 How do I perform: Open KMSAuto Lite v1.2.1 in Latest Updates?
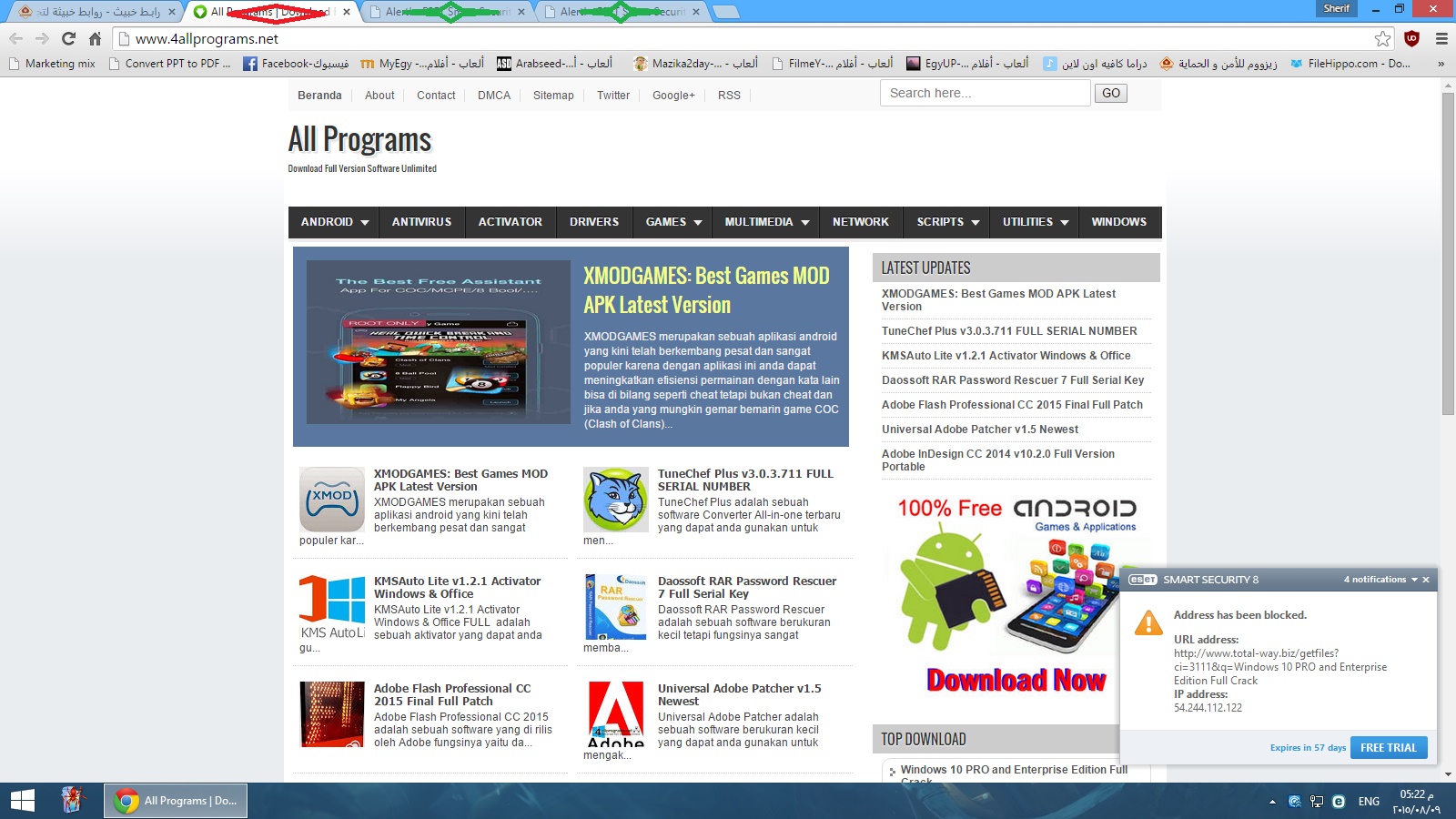pyautogui.click(x=1006, y=356)
